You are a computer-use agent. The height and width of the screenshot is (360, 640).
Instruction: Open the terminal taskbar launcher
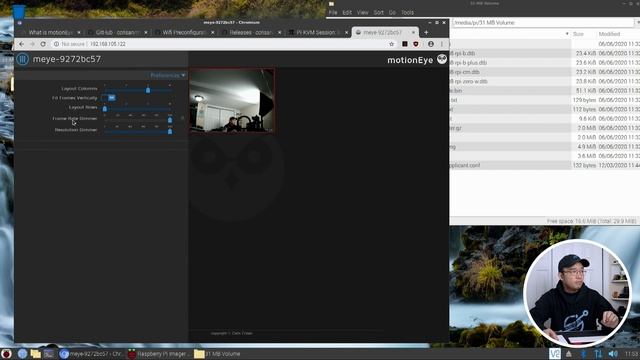[49, 354]
